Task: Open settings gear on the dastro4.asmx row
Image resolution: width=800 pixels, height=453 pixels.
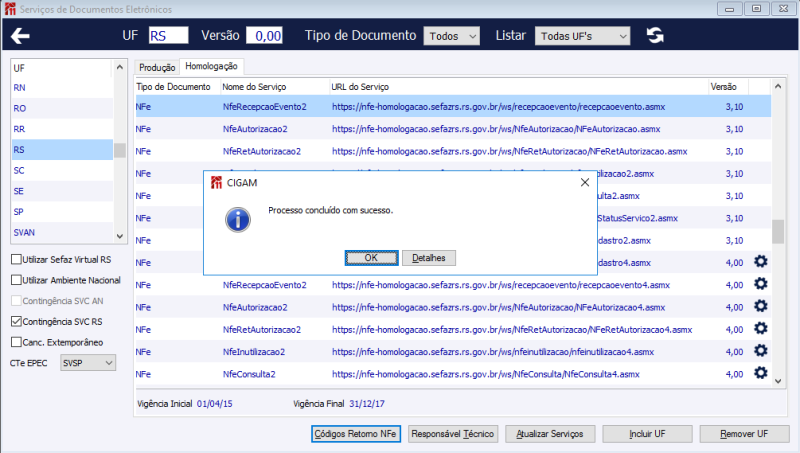Action: tap(761, 262)
